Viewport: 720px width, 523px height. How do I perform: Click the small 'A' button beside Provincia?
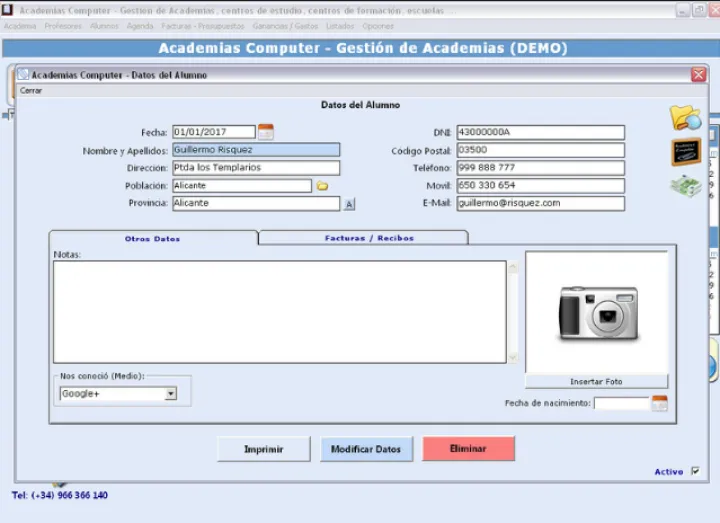click(349, 204)
